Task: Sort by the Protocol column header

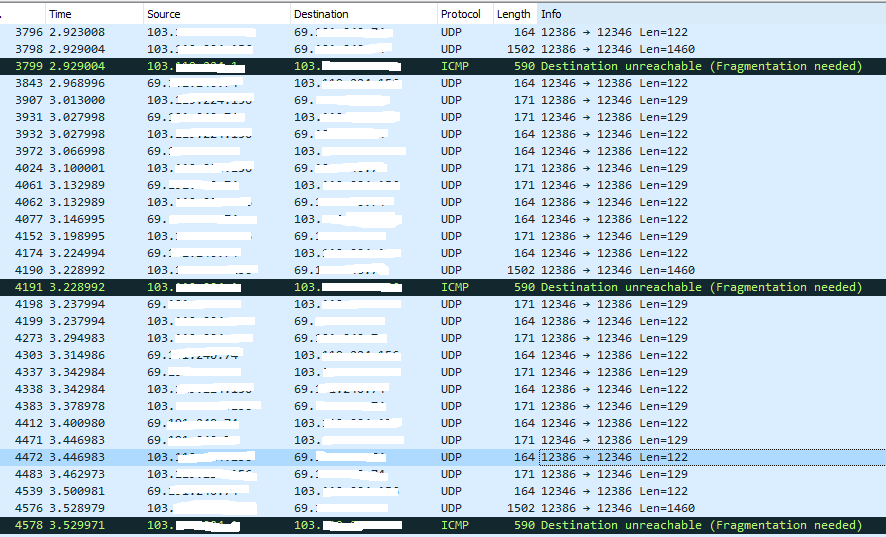Action: (465, 14)
